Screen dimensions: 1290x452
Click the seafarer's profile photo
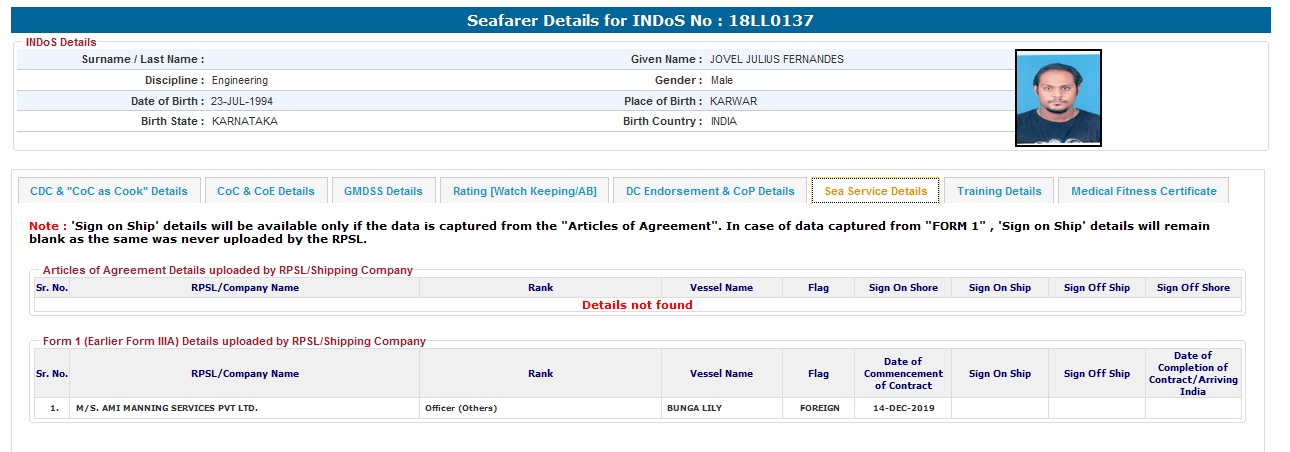pyautogui.click(x=1058, y=98)
